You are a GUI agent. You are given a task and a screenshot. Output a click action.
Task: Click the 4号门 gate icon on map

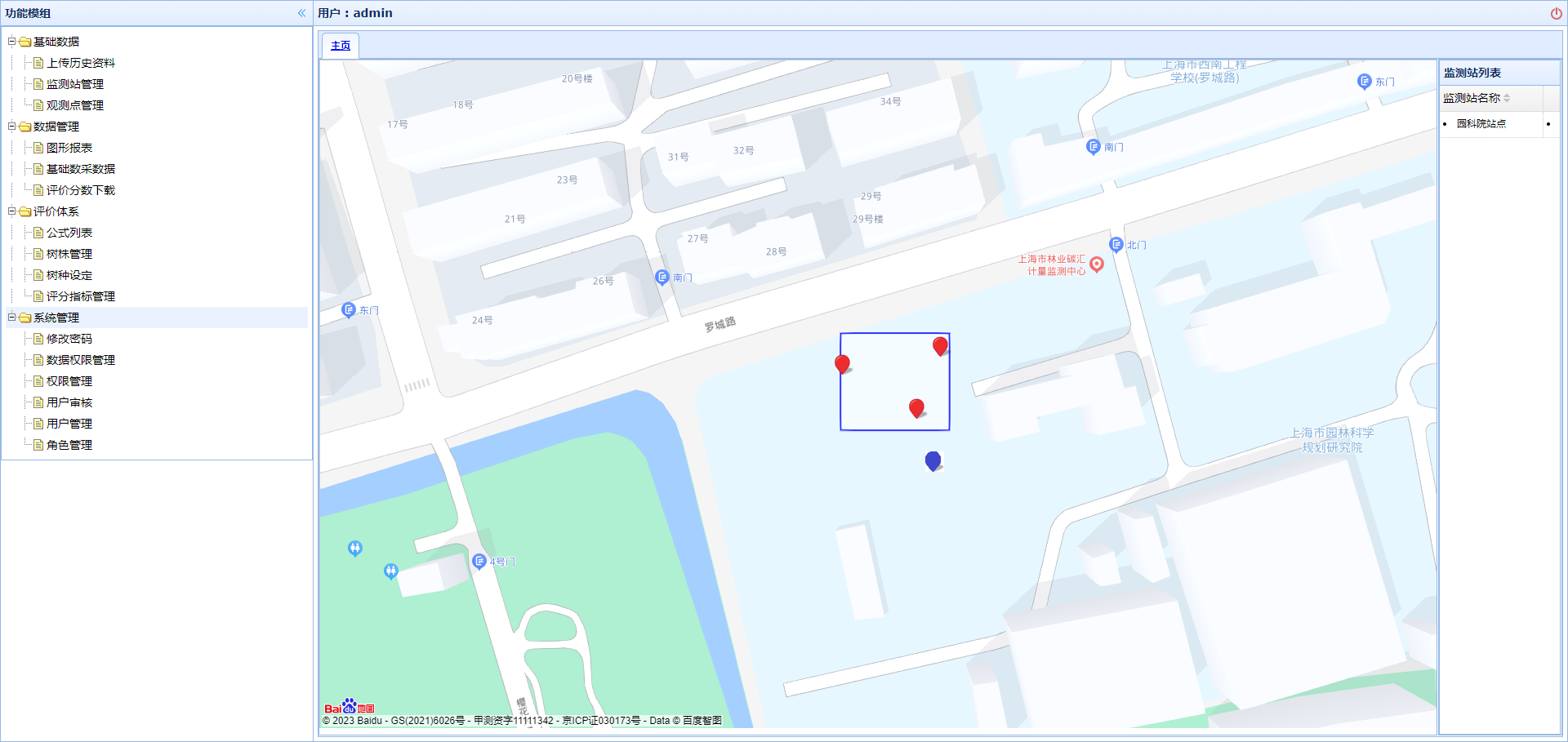click(x=479, y=561)
